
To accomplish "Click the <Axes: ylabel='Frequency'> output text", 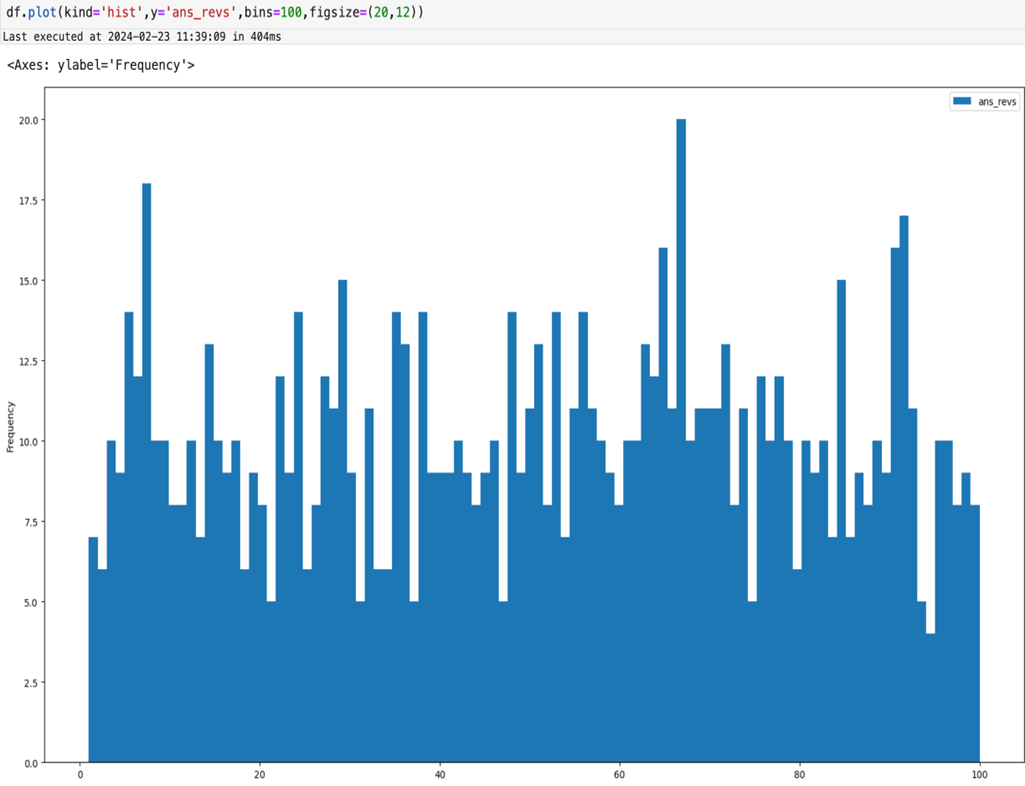I will 101,65.
